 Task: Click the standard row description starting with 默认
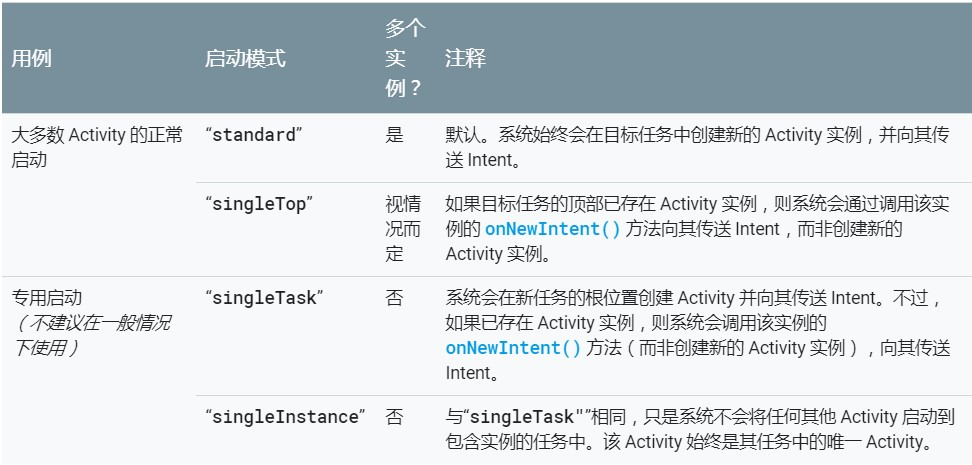[x=696, y=147]
